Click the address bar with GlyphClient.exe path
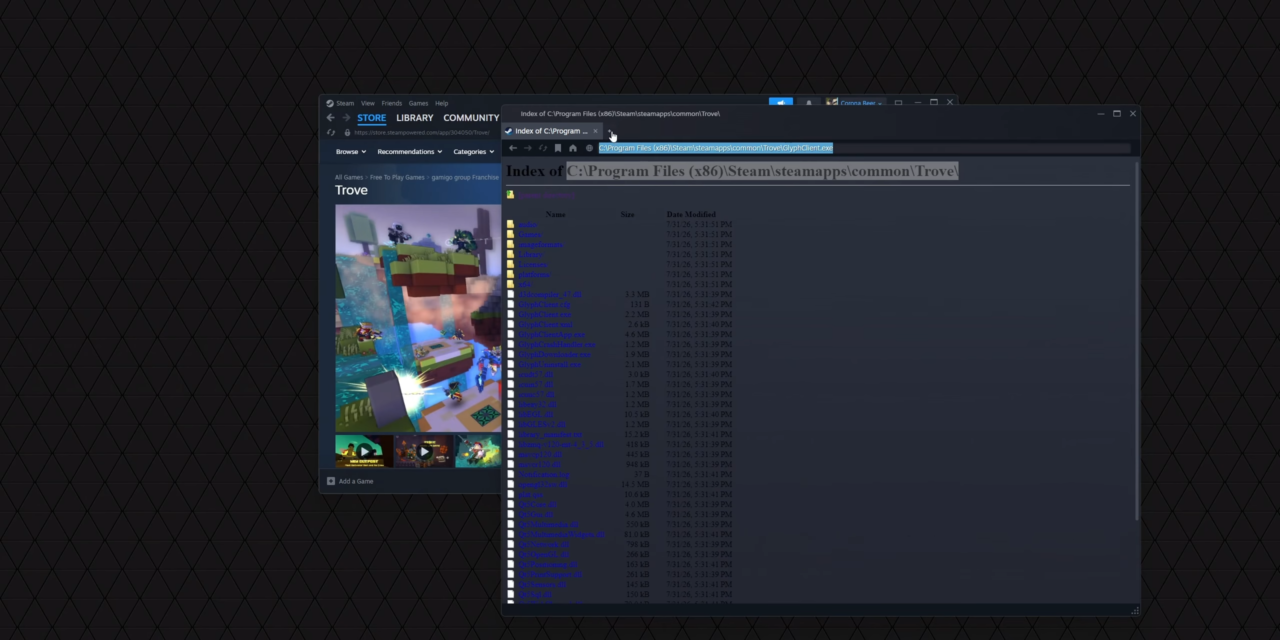 (864, 148)
